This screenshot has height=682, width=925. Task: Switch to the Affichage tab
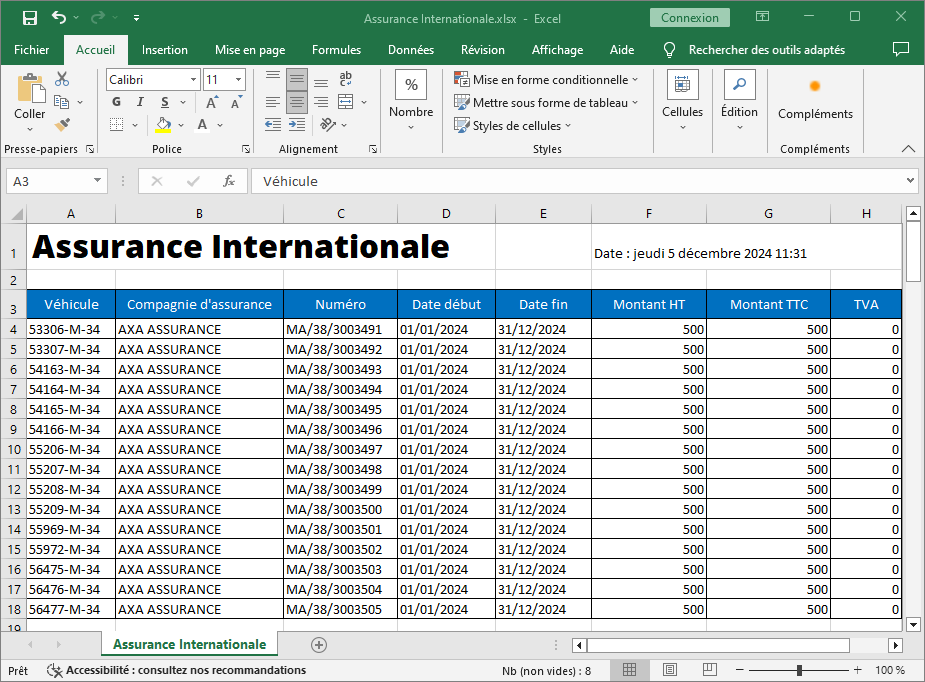pyautogui.click(x=557, y=50)
